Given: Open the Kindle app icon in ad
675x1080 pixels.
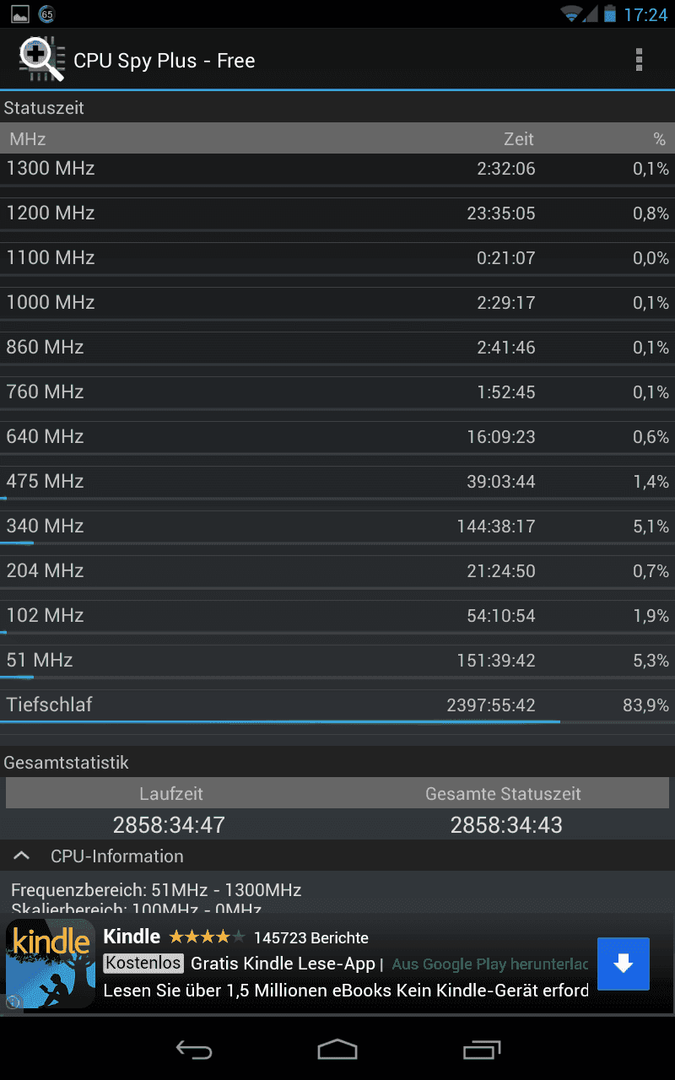Looking at the screenshot, I should point(51,964).
